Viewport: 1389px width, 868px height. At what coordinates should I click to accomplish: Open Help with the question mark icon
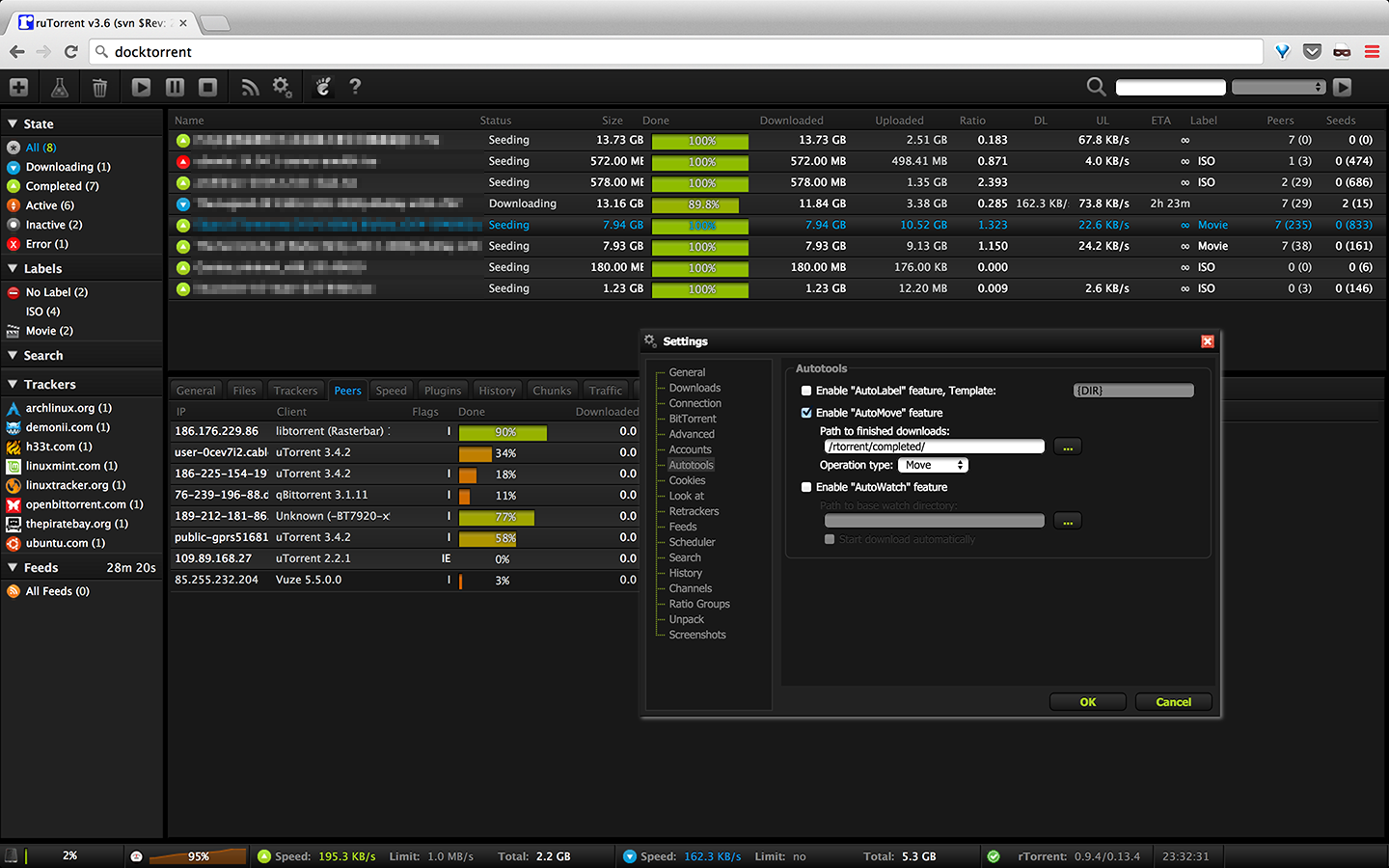(355, 87)
